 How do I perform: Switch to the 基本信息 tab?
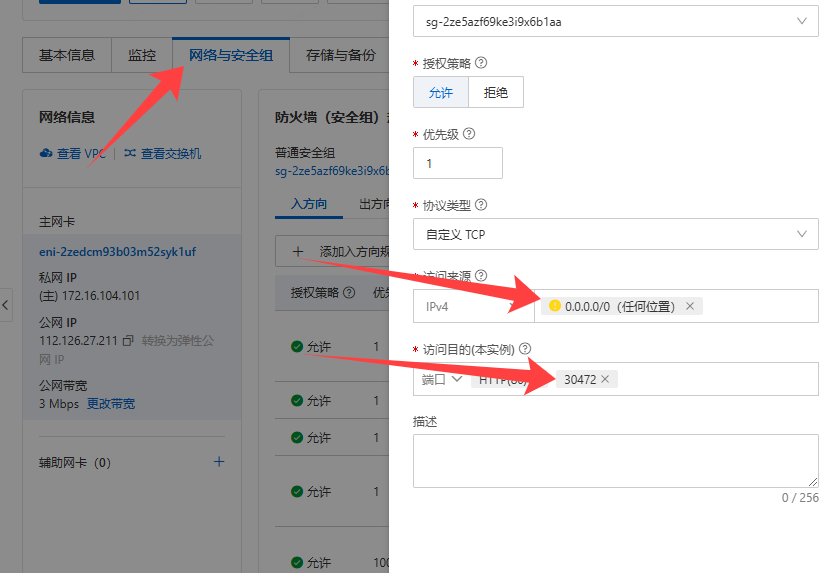coord(67,56)
